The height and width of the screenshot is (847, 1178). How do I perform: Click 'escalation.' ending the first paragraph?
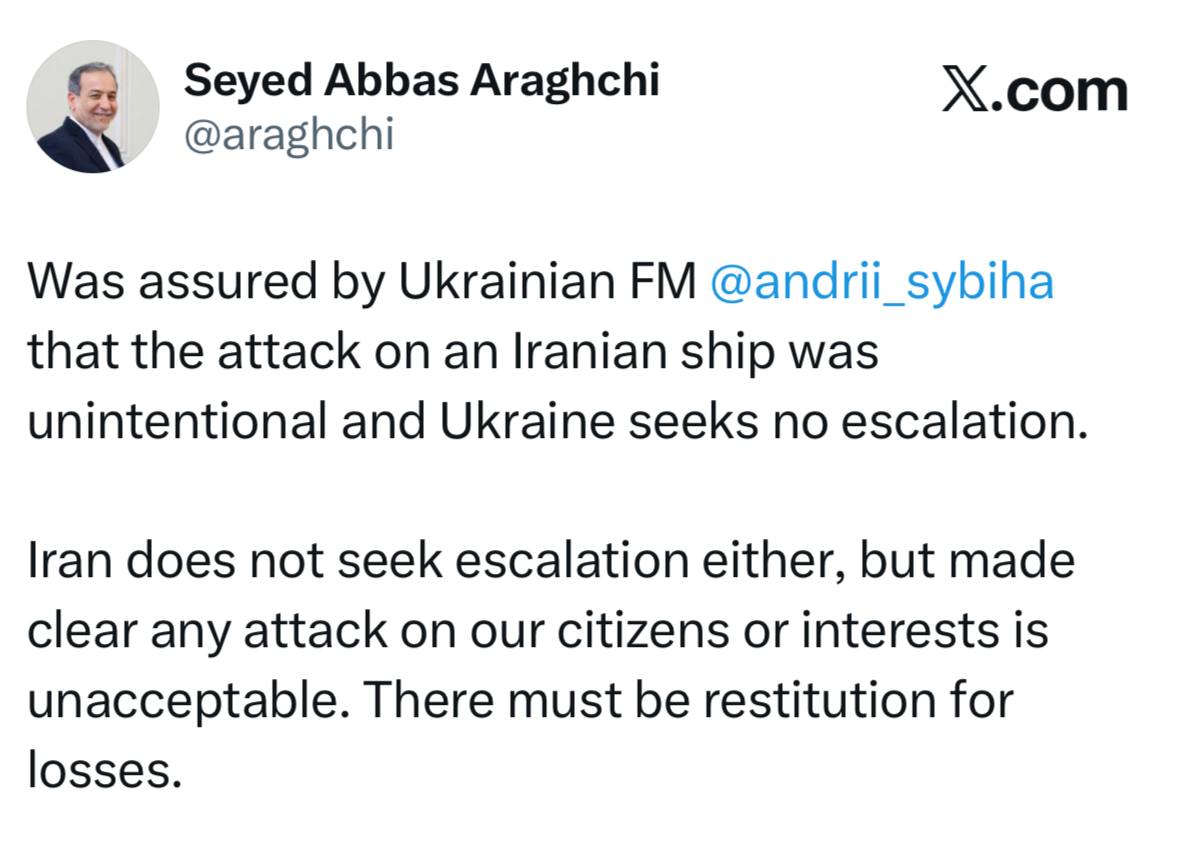964,421
